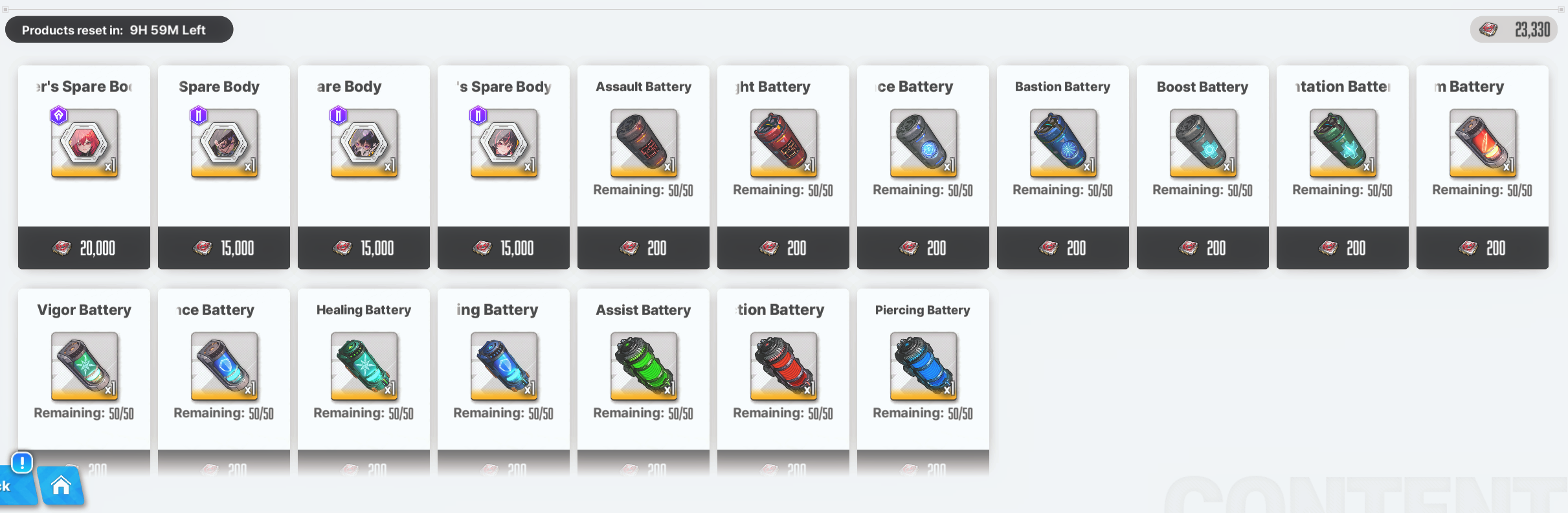The height and width of the screenshot is (513, 1568).
Task: Select the Vigor Battery item icon
Action: (84, 366)
